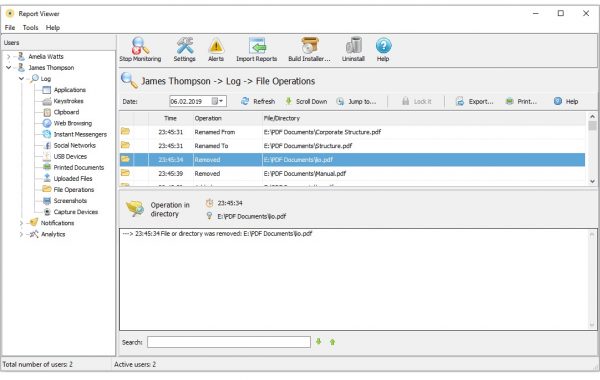
Task: Select row Corporate Structure.pdf Renamed From
Action: click(352, 132)
